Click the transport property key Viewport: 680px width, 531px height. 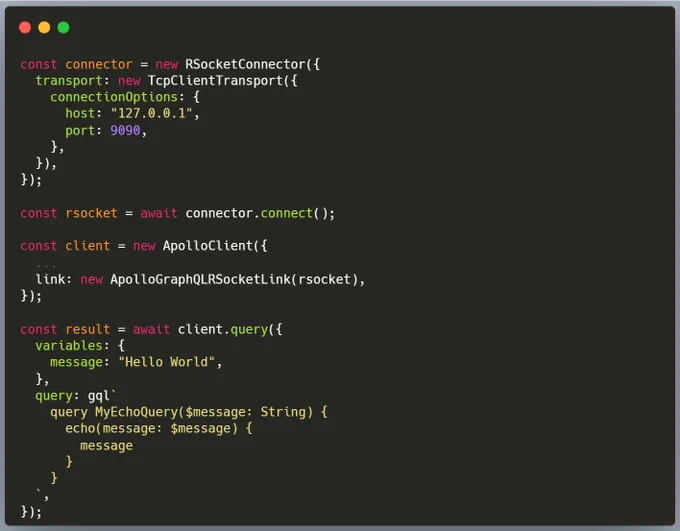pyautogui.click(x=69, y=81)
